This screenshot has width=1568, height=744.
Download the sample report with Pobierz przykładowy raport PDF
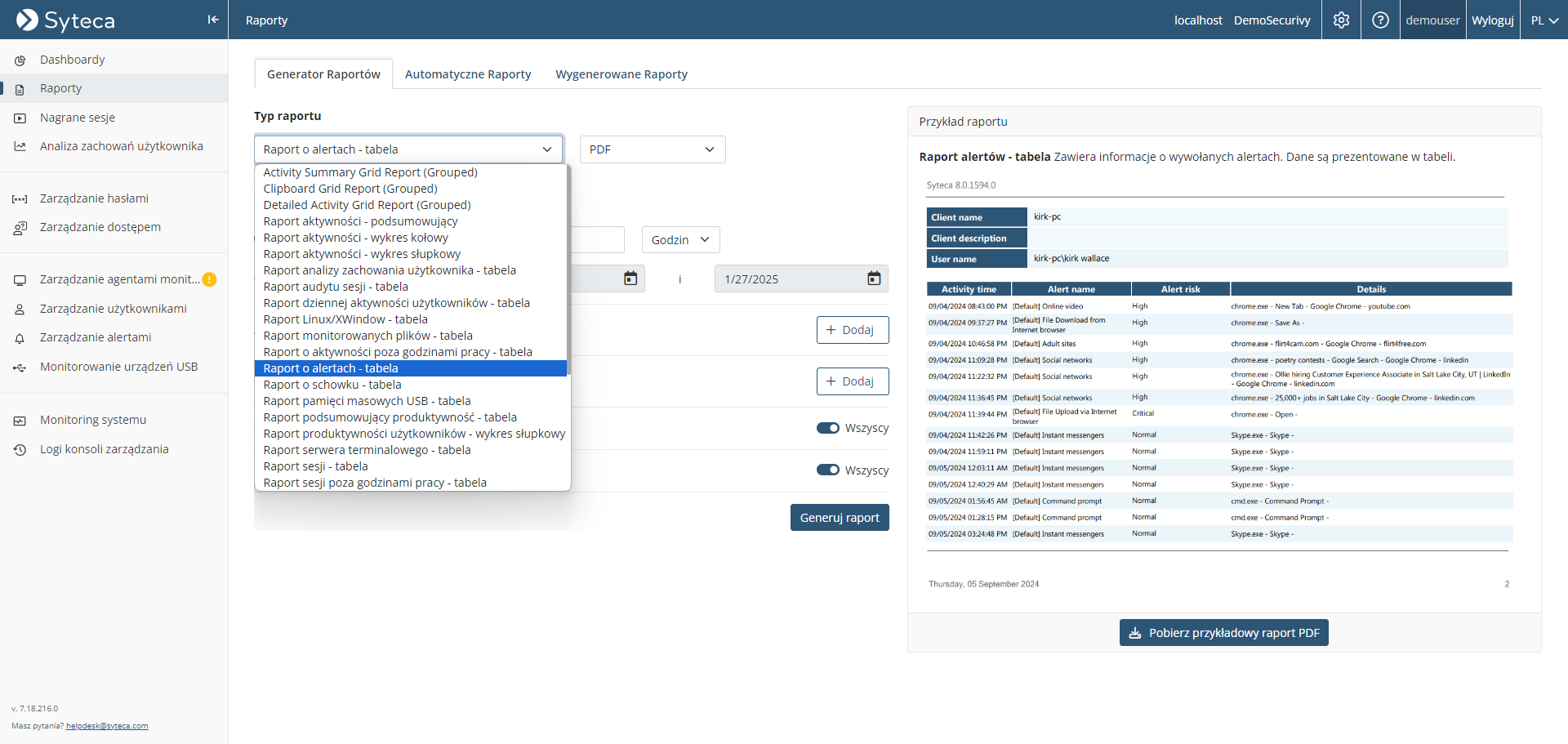[1223, 633]
